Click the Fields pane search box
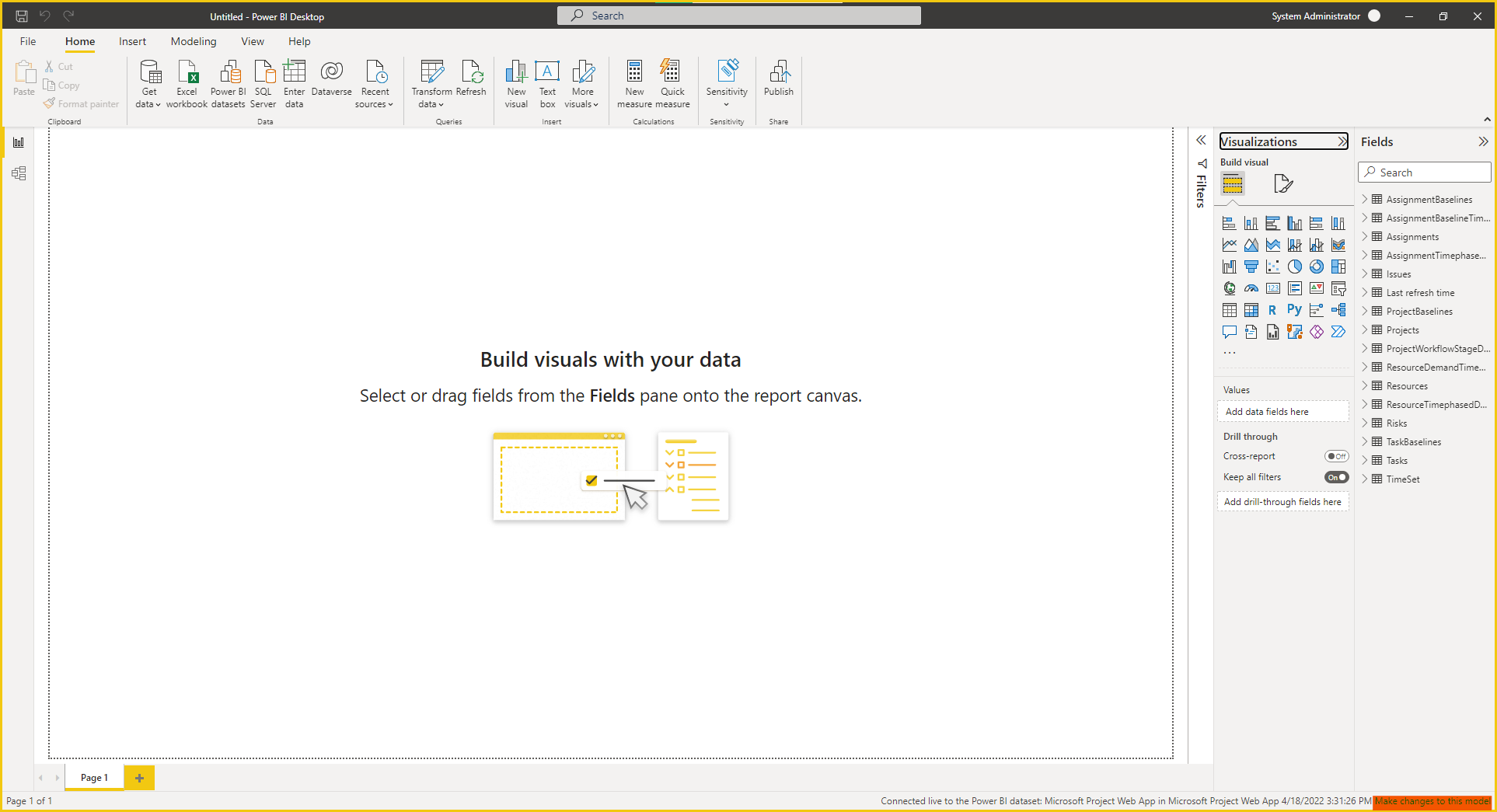 (x=1424, y=173)
